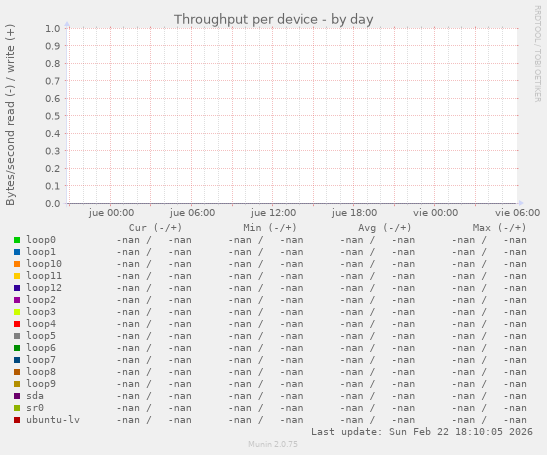547x455 pixels.
Task: Click the vie 00:00 time axis label
Action: (x=435, y=213)
